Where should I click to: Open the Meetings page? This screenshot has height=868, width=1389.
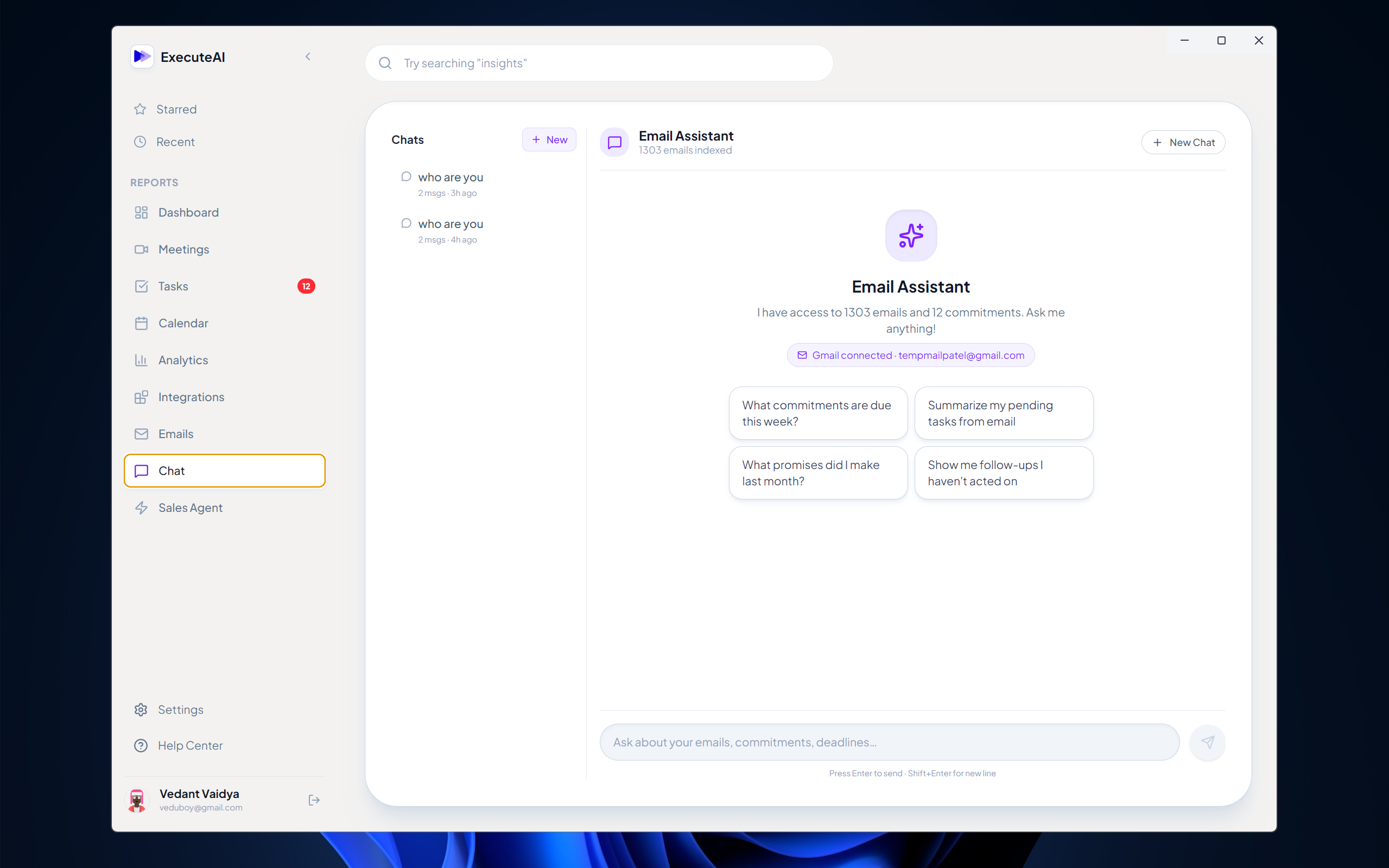(183, 249)
